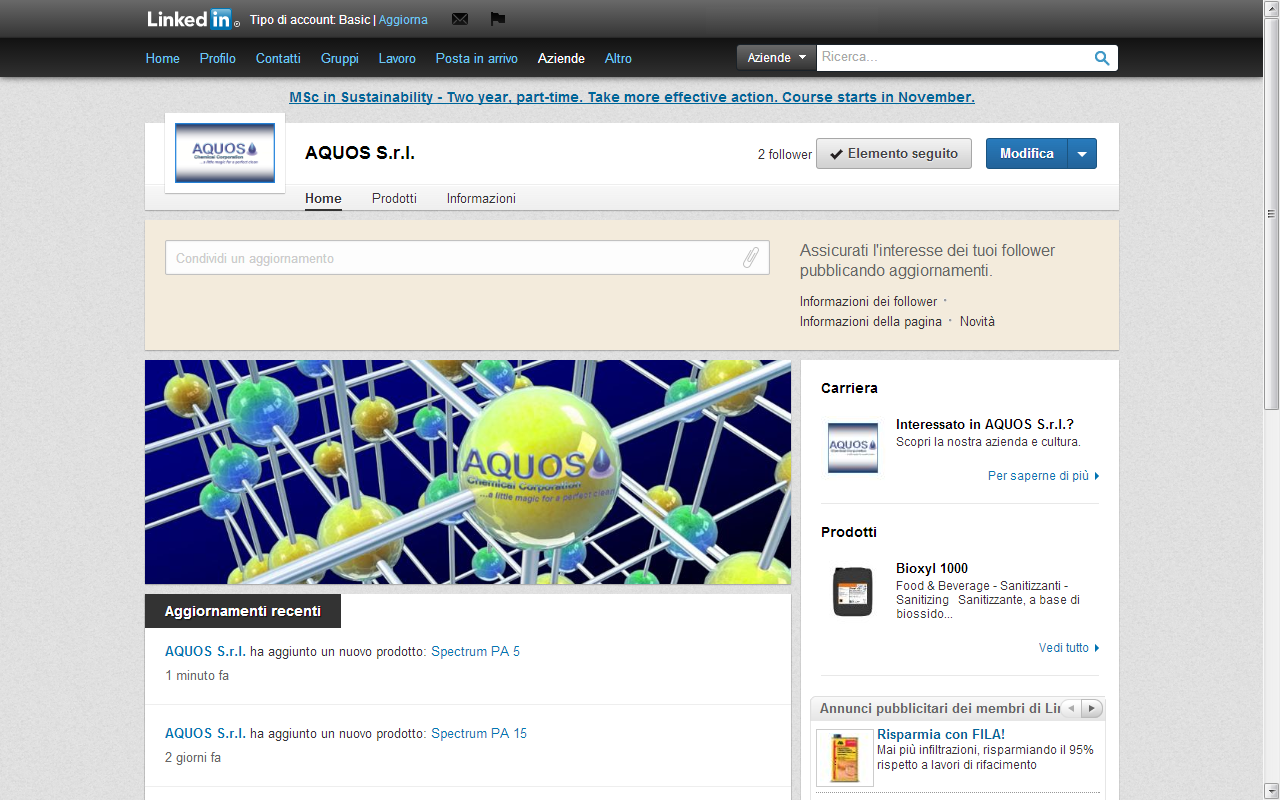The image size is (1280, 800).
Task: Open the Aziende search category dropdown
Action: (x=777, y=58)
